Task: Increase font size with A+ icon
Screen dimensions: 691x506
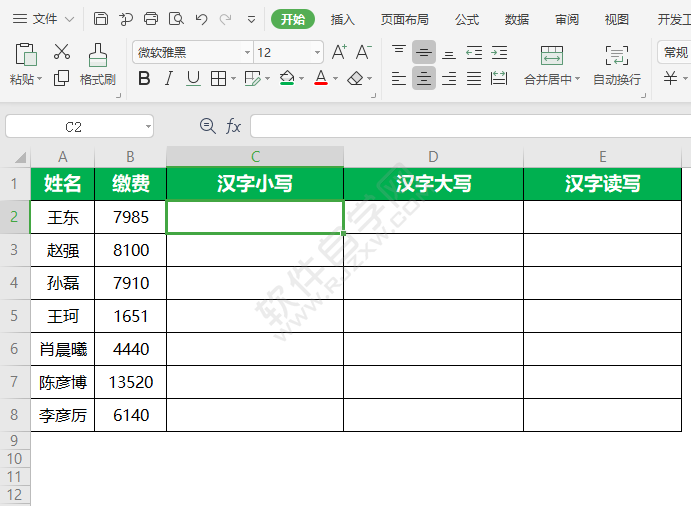Action: tap(339, 52)
